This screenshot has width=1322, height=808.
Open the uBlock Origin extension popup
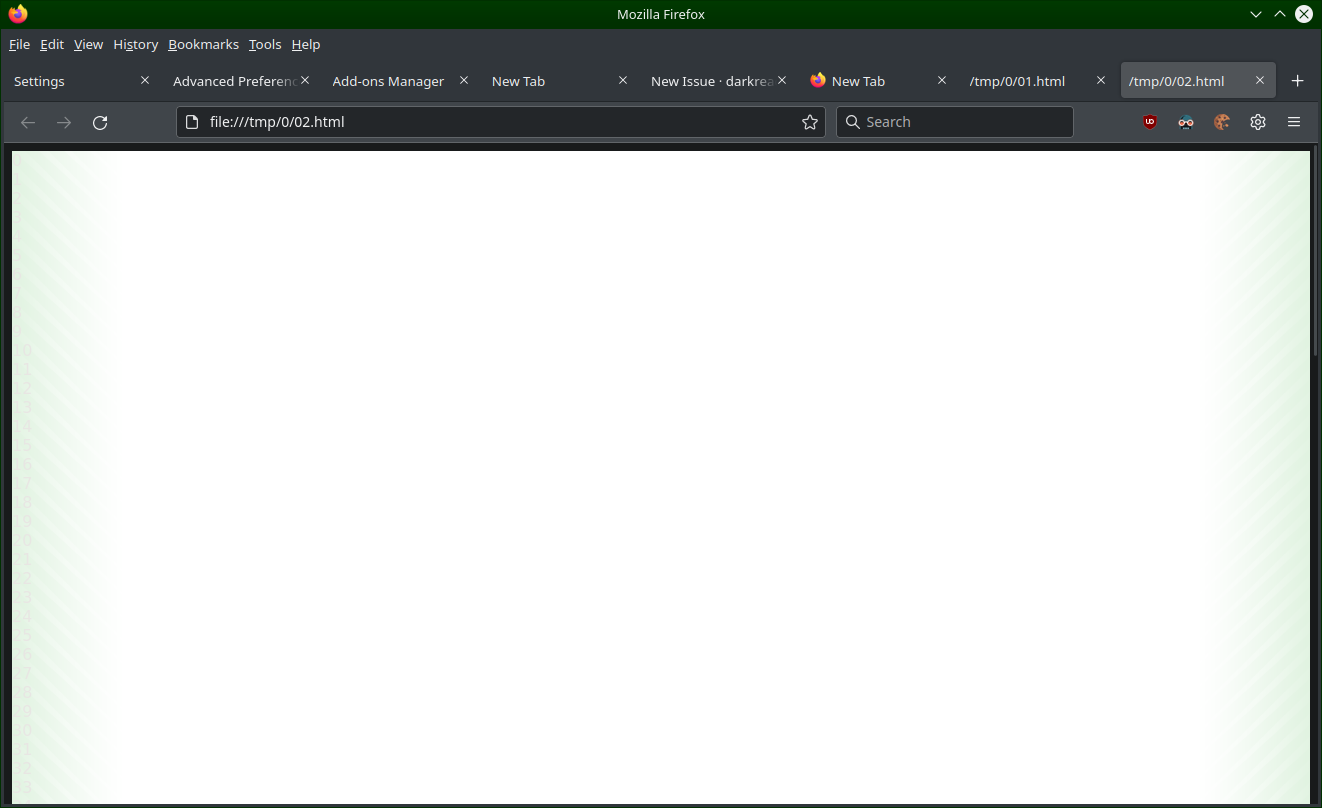tap(1149, 121)
